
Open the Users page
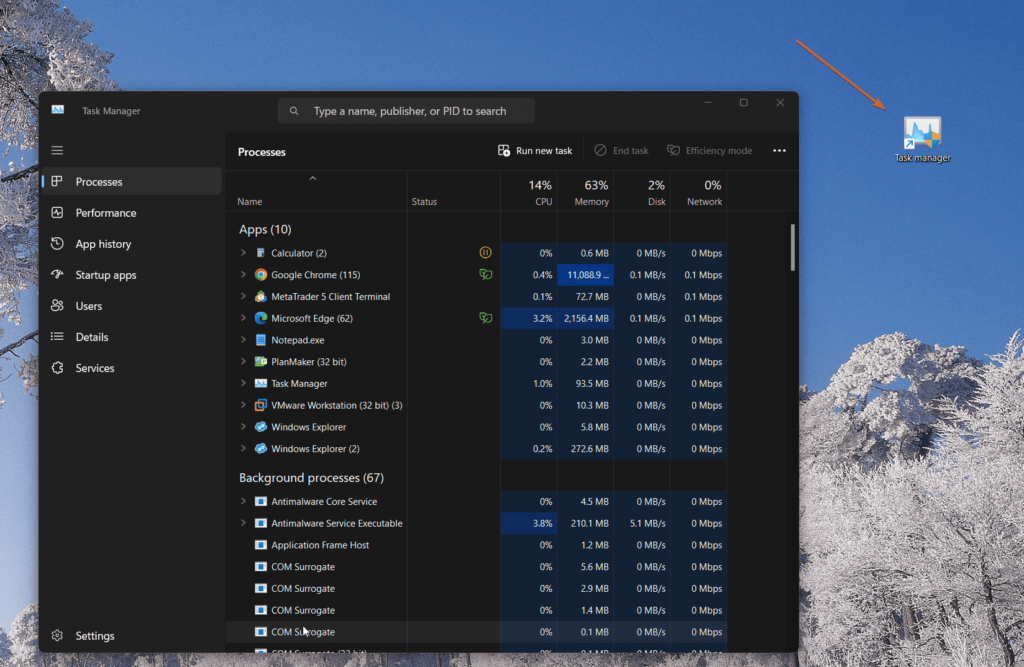133,306
